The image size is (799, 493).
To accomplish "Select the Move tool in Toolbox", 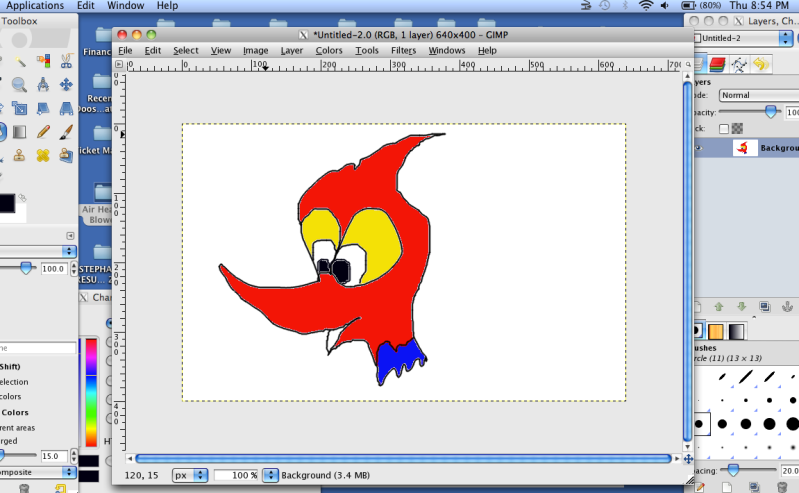I will click(66, 84).
